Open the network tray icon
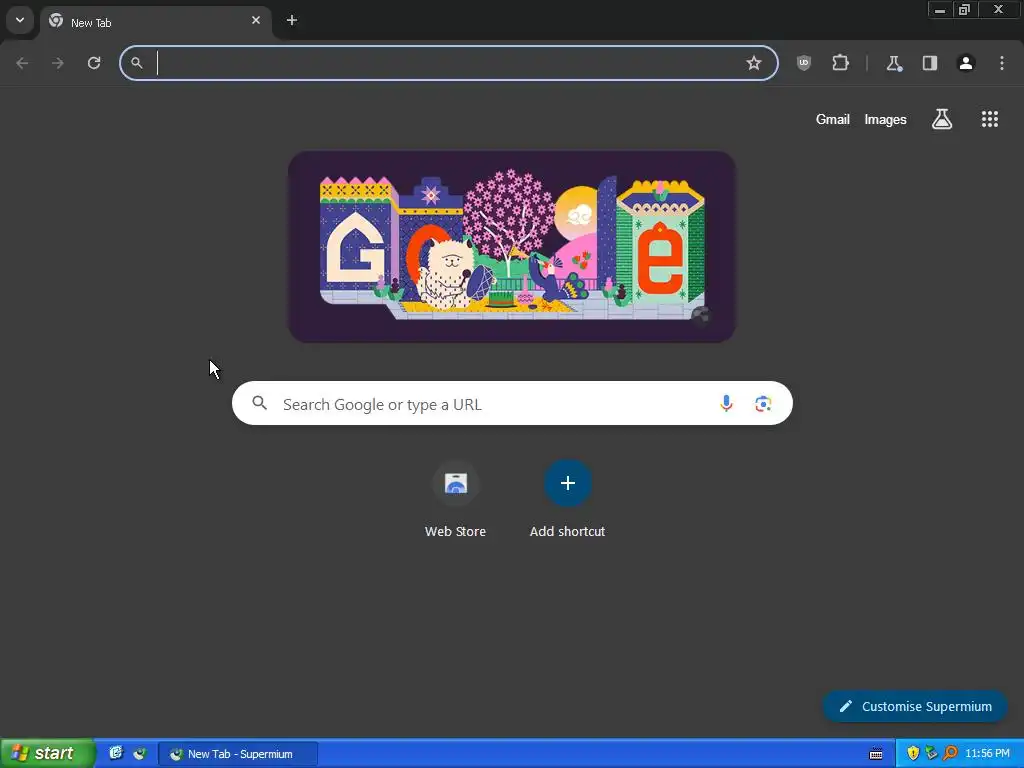Screen dimensions: 1024x768 [931, 754]
